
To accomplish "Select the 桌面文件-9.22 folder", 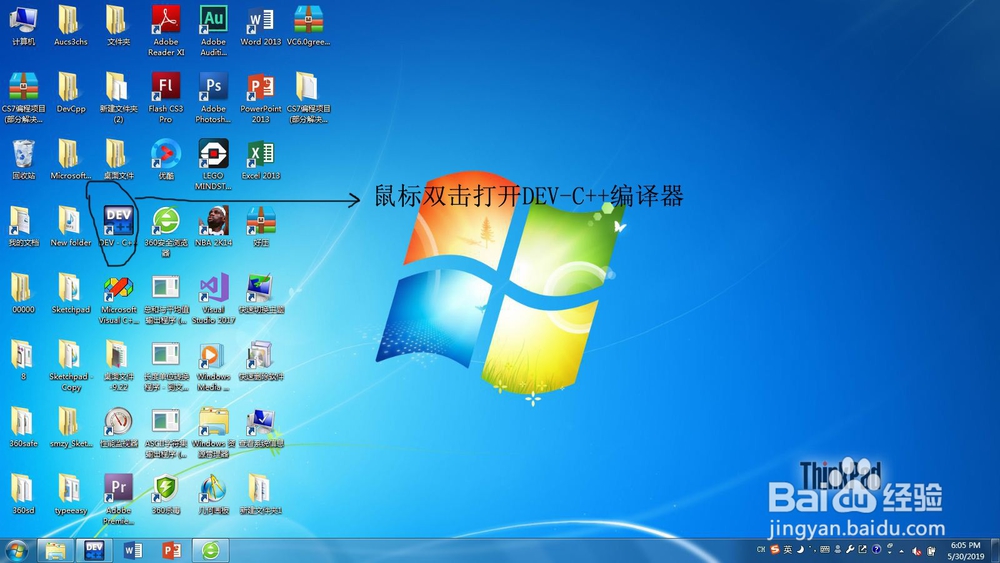I will tap(118, 365).
